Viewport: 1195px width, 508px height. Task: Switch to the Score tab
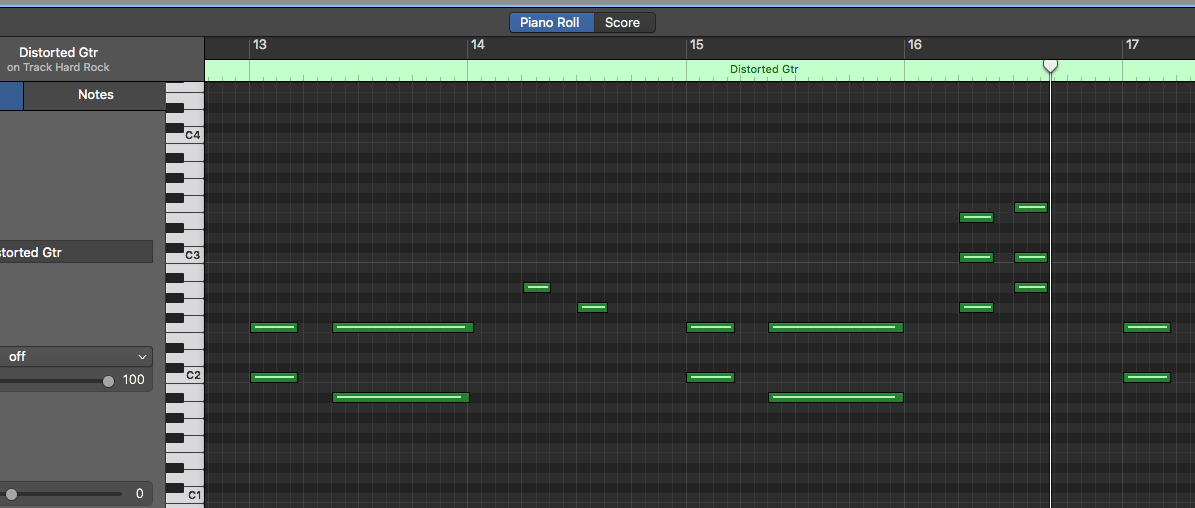pyautogui.click(x=622, y=23)
